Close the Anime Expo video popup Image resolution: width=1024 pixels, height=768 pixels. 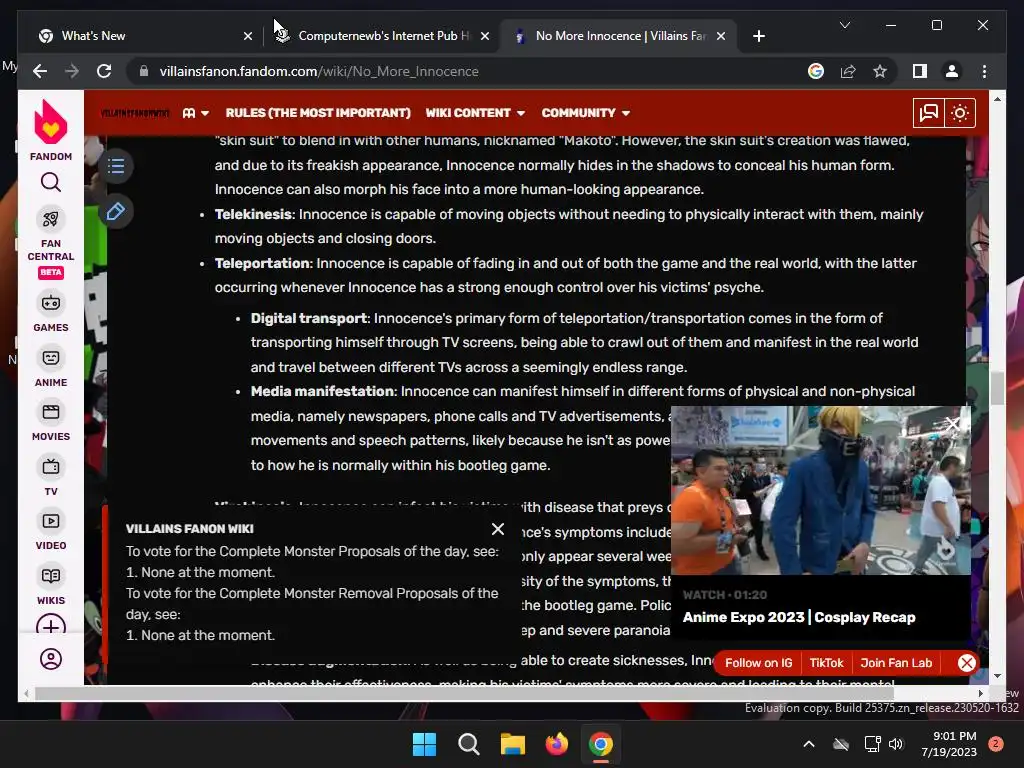[953, 424]
